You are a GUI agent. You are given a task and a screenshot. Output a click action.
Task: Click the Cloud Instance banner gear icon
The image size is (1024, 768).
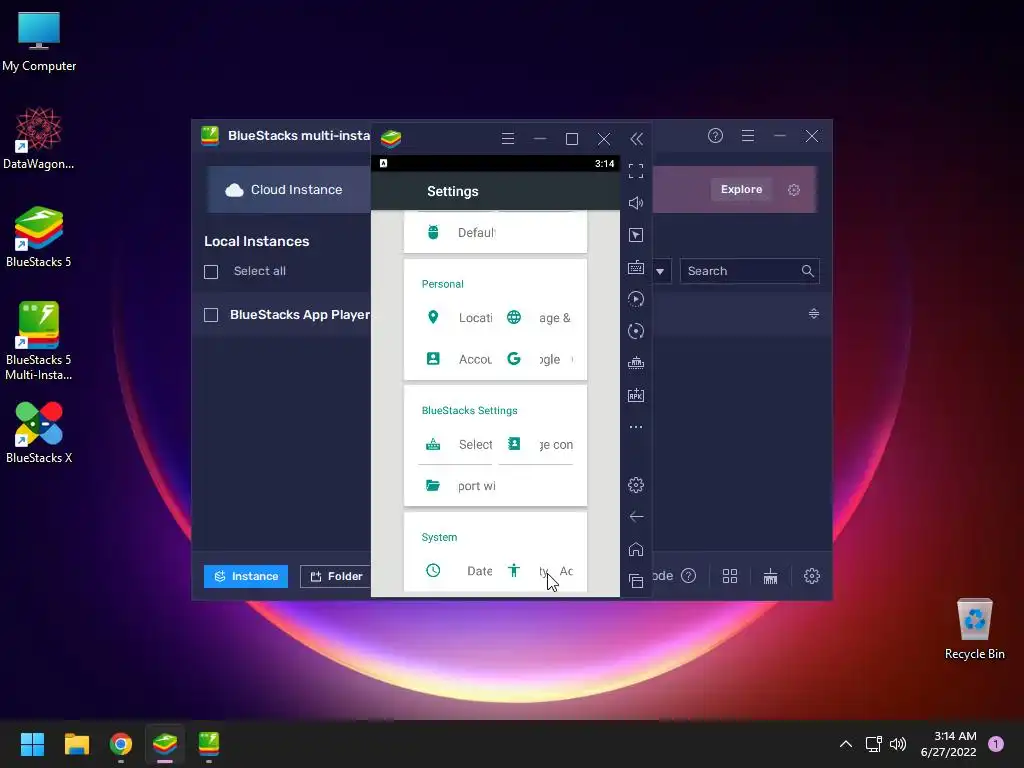click(x=793, y=189)
